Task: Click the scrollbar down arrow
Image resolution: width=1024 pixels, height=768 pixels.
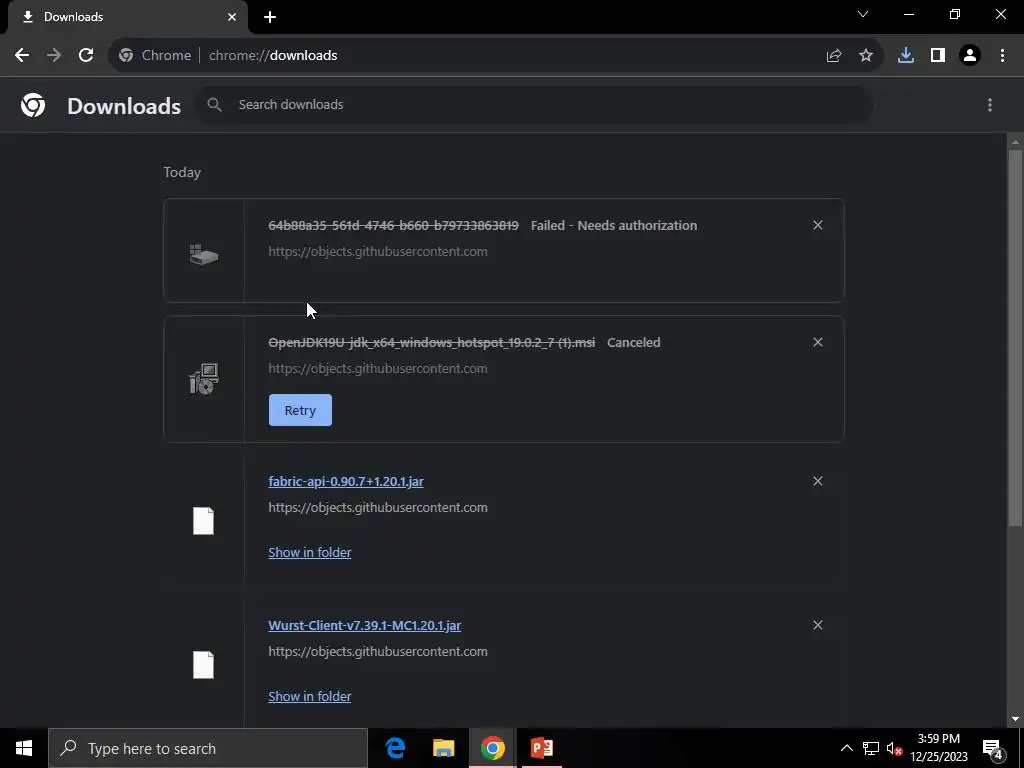Action: click(x=1015, y=719)
